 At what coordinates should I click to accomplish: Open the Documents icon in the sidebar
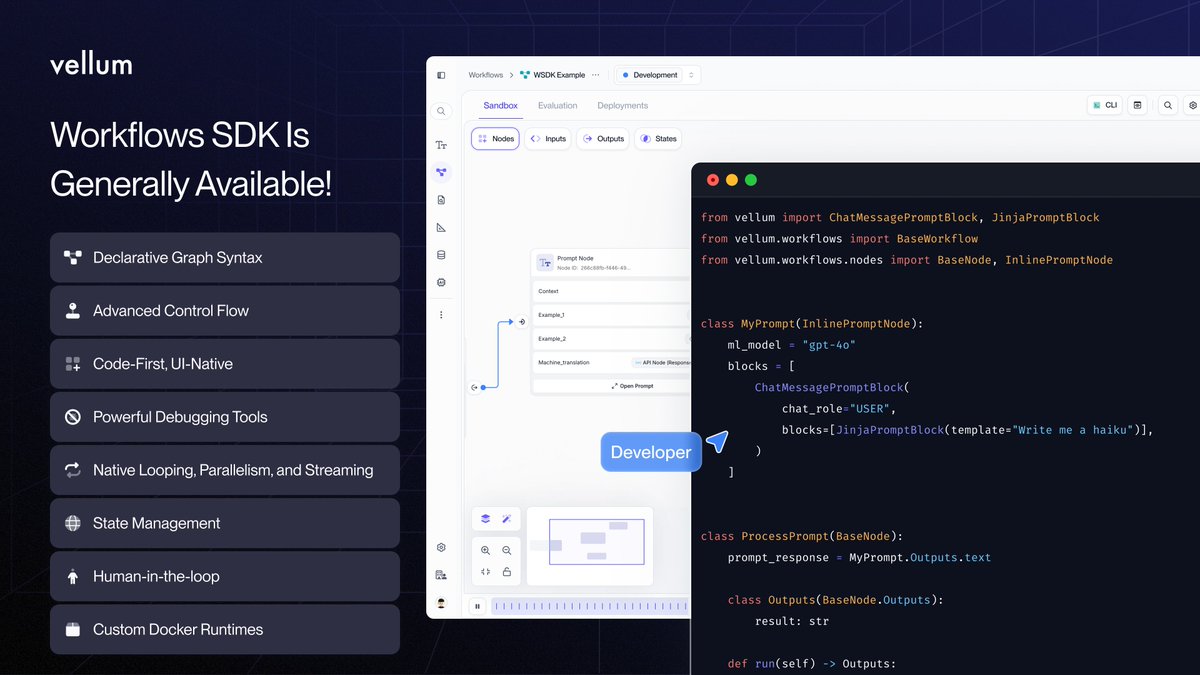441,200
